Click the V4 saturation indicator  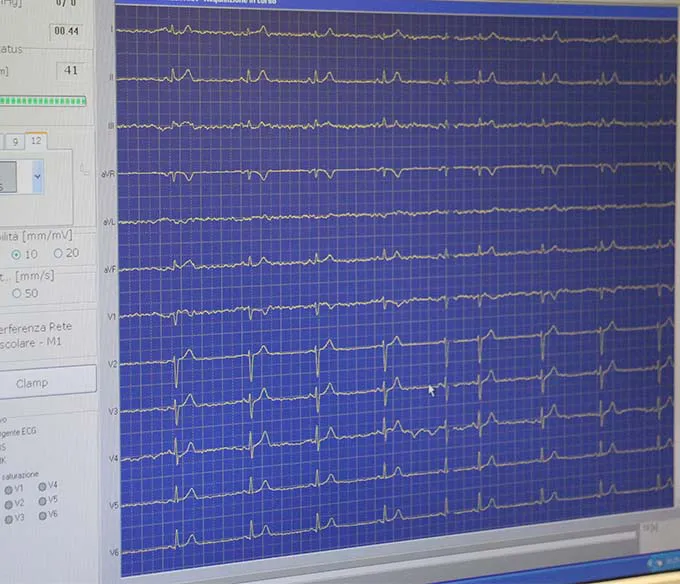click(x=42, y=486)
